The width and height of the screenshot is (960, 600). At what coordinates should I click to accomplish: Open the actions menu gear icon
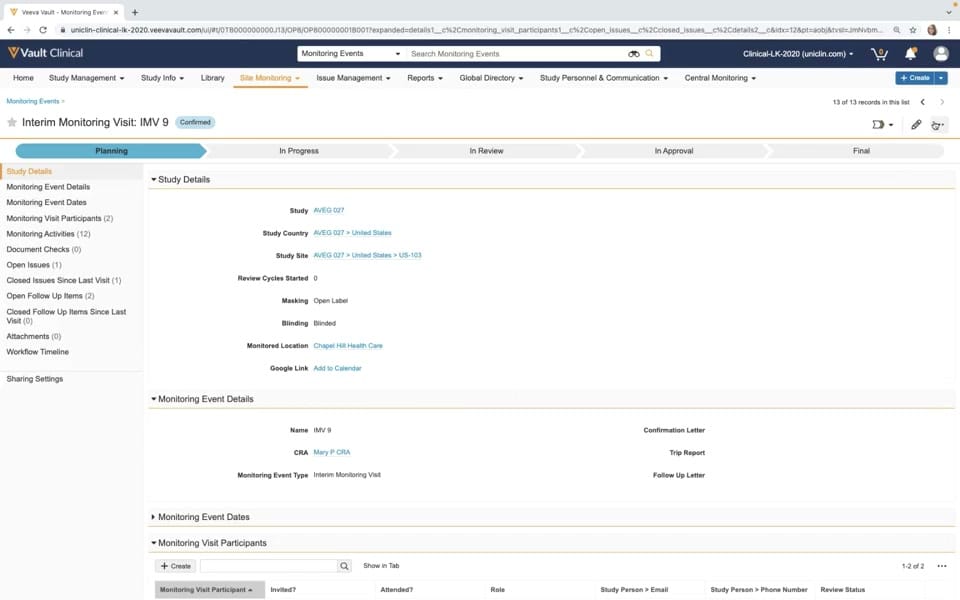[x=937, y=125]
